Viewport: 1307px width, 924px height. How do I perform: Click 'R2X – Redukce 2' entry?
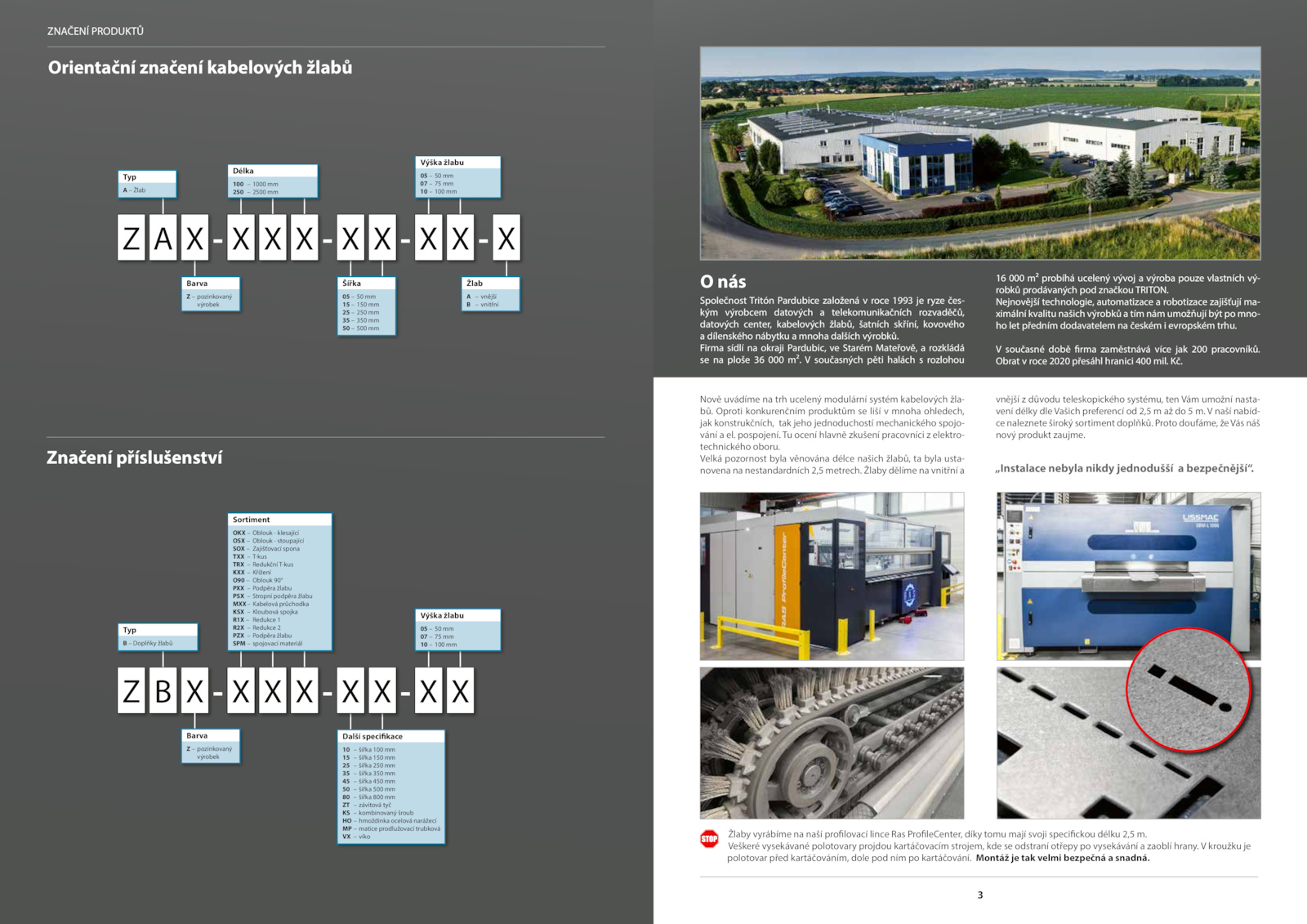pos(256,627)
